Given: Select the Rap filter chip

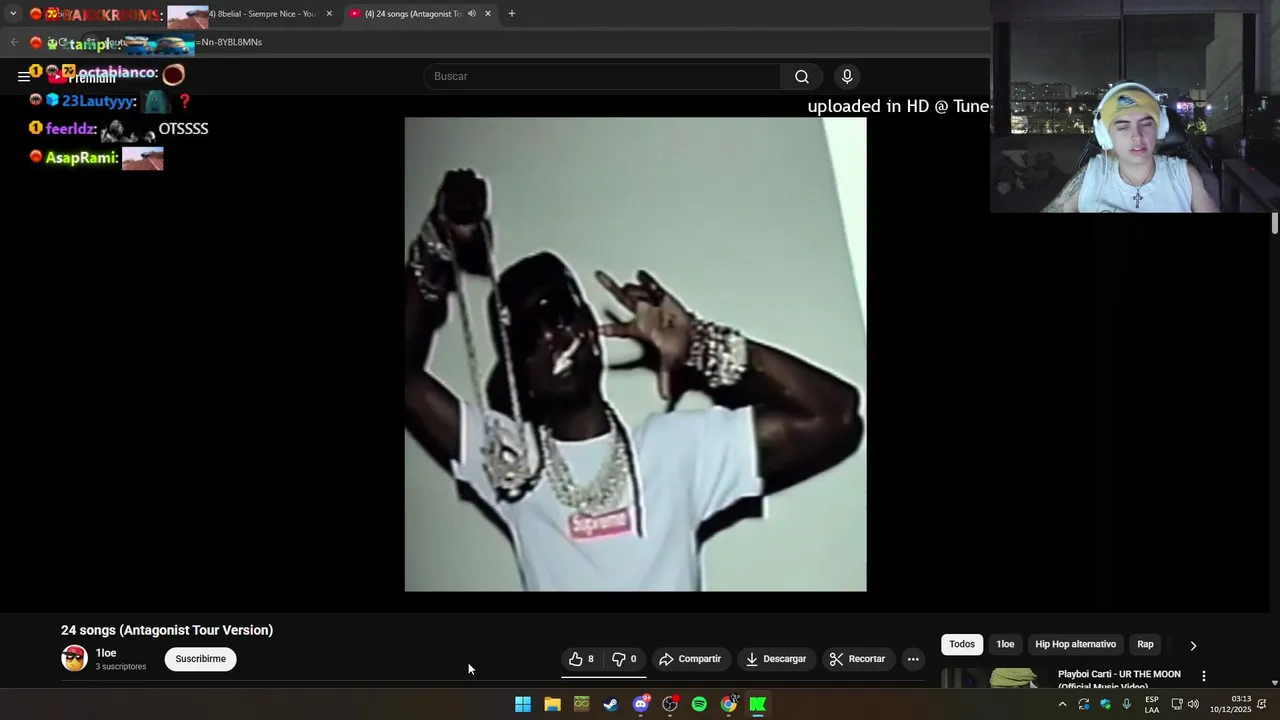Looking at the screenshot, I should pos(1145,644).
